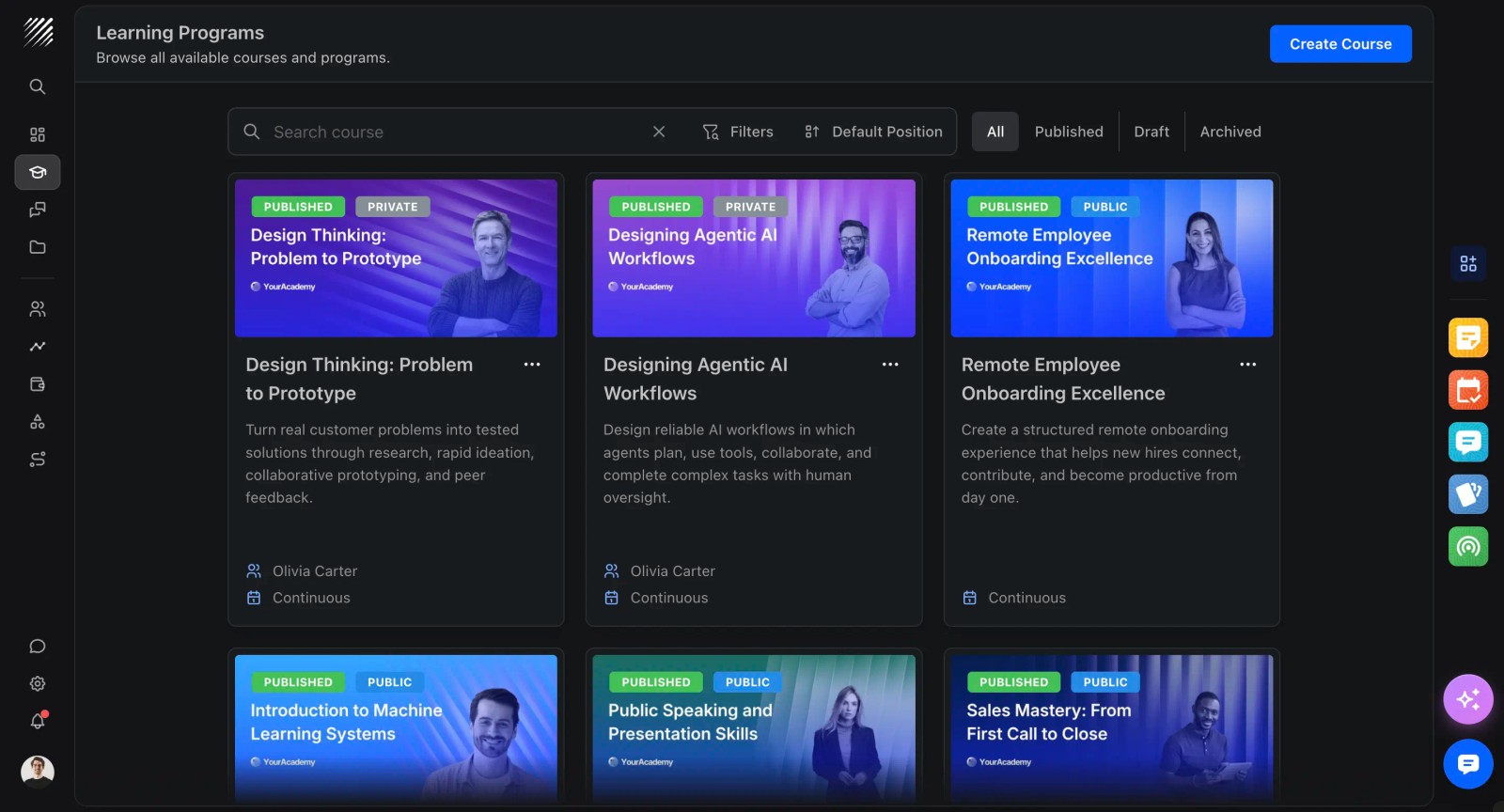
Task: Click the Design Thinking course thumbnail
Action: click(396, 258)
